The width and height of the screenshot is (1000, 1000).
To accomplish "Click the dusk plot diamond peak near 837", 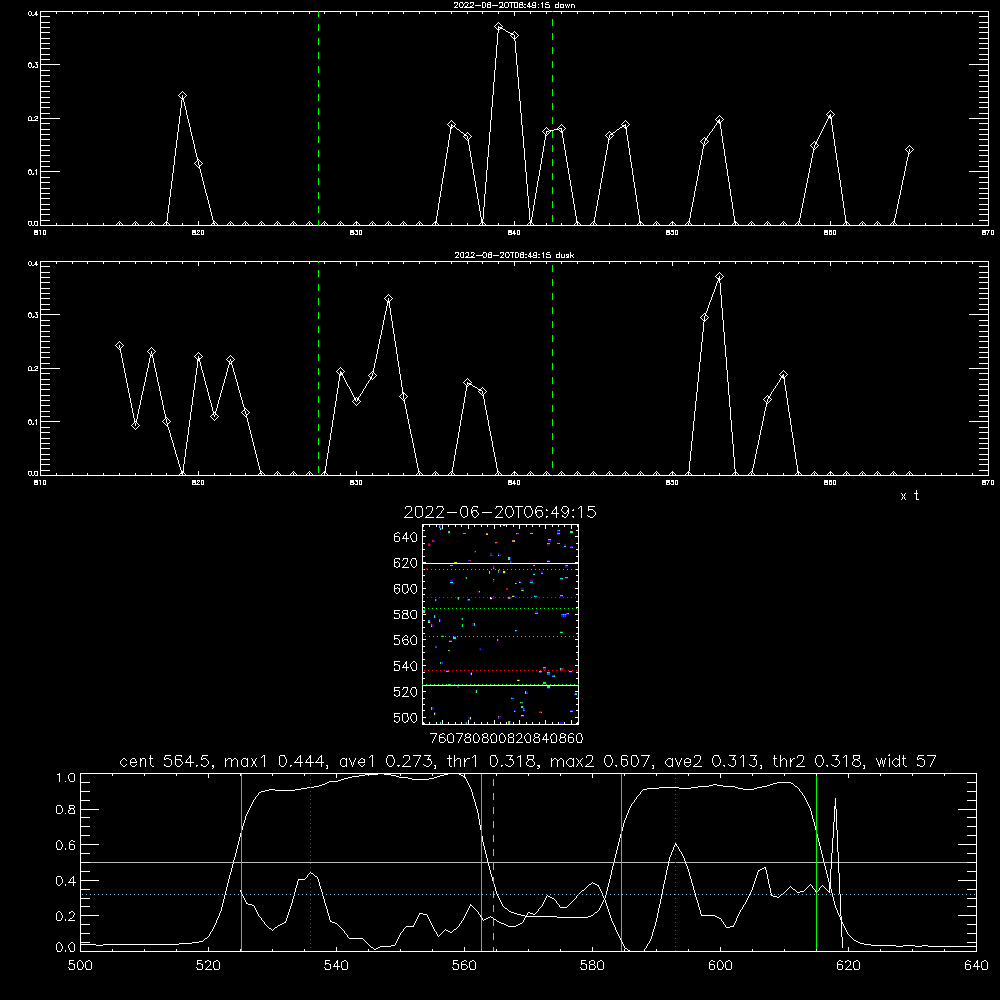I will tap(467, 383).
